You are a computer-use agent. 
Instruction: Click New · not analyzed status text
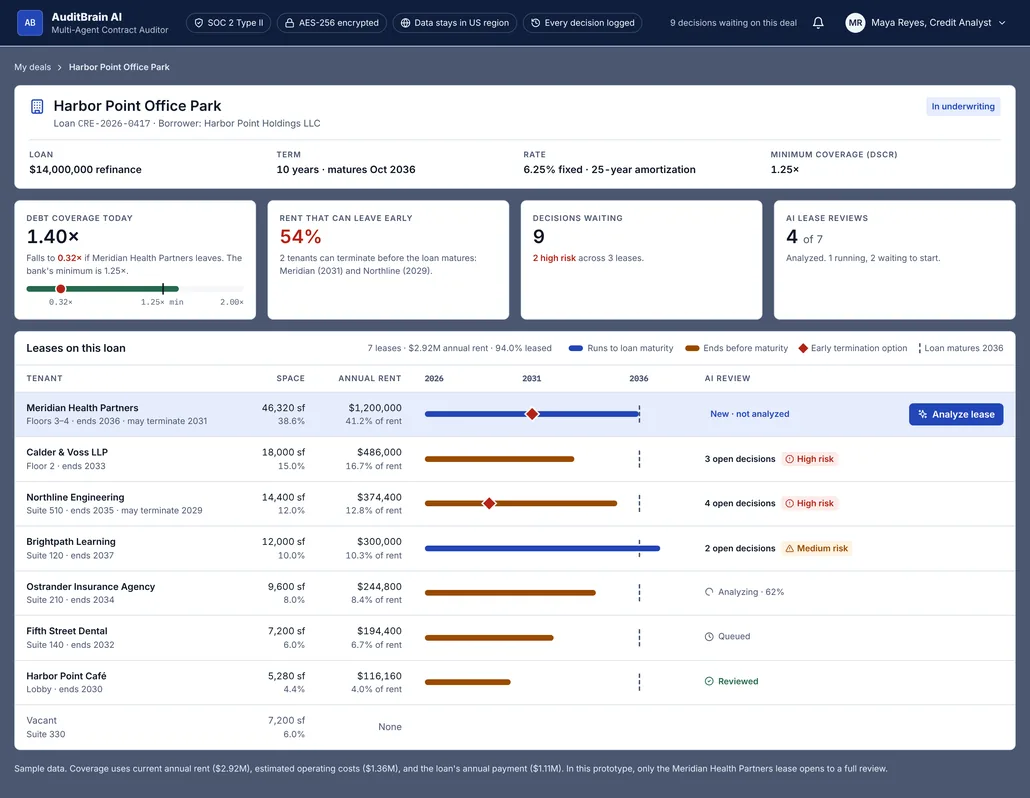(750, 414)
